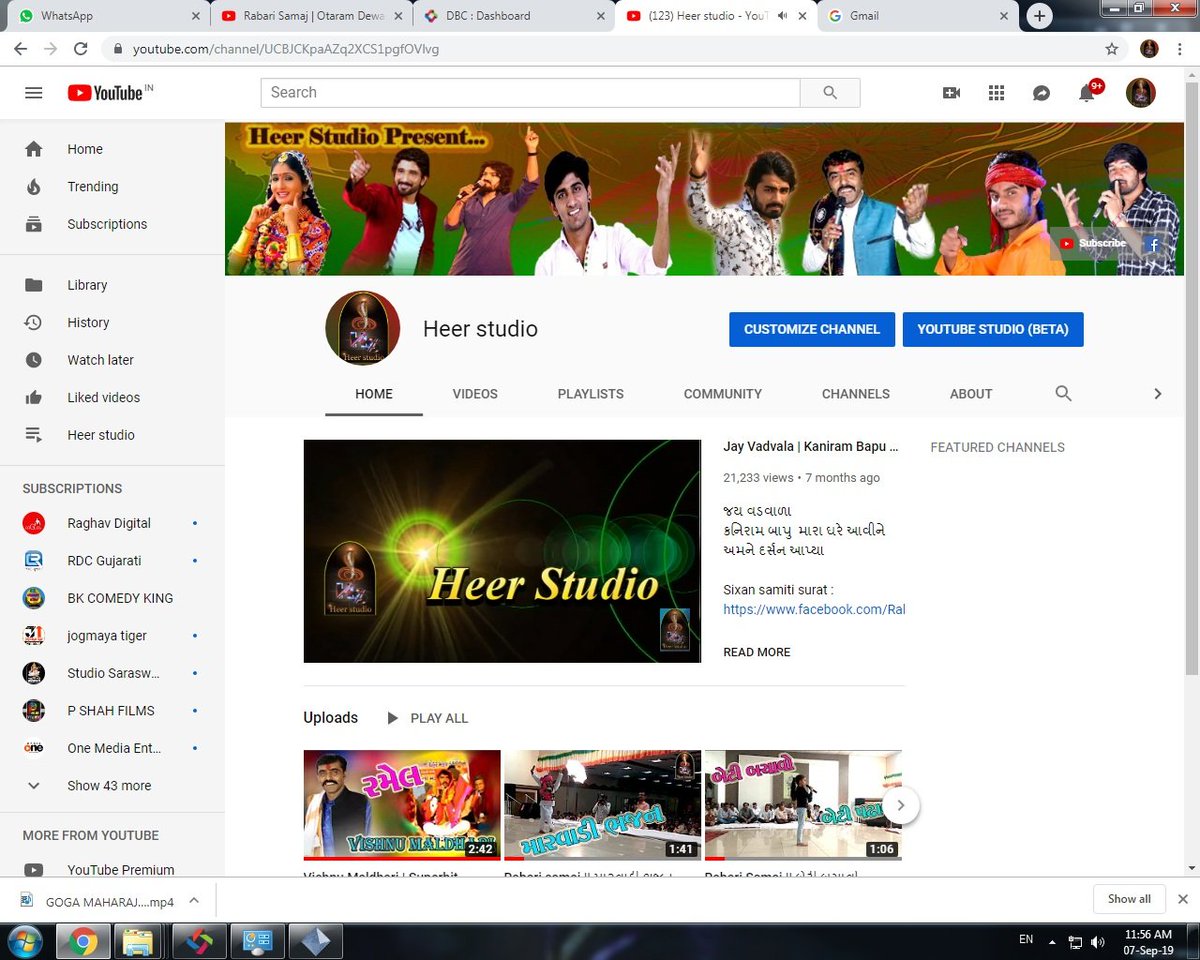Go to Home in the sidebar
Image resolution: width=1200 pixels, height=960 pixels.
112,149
